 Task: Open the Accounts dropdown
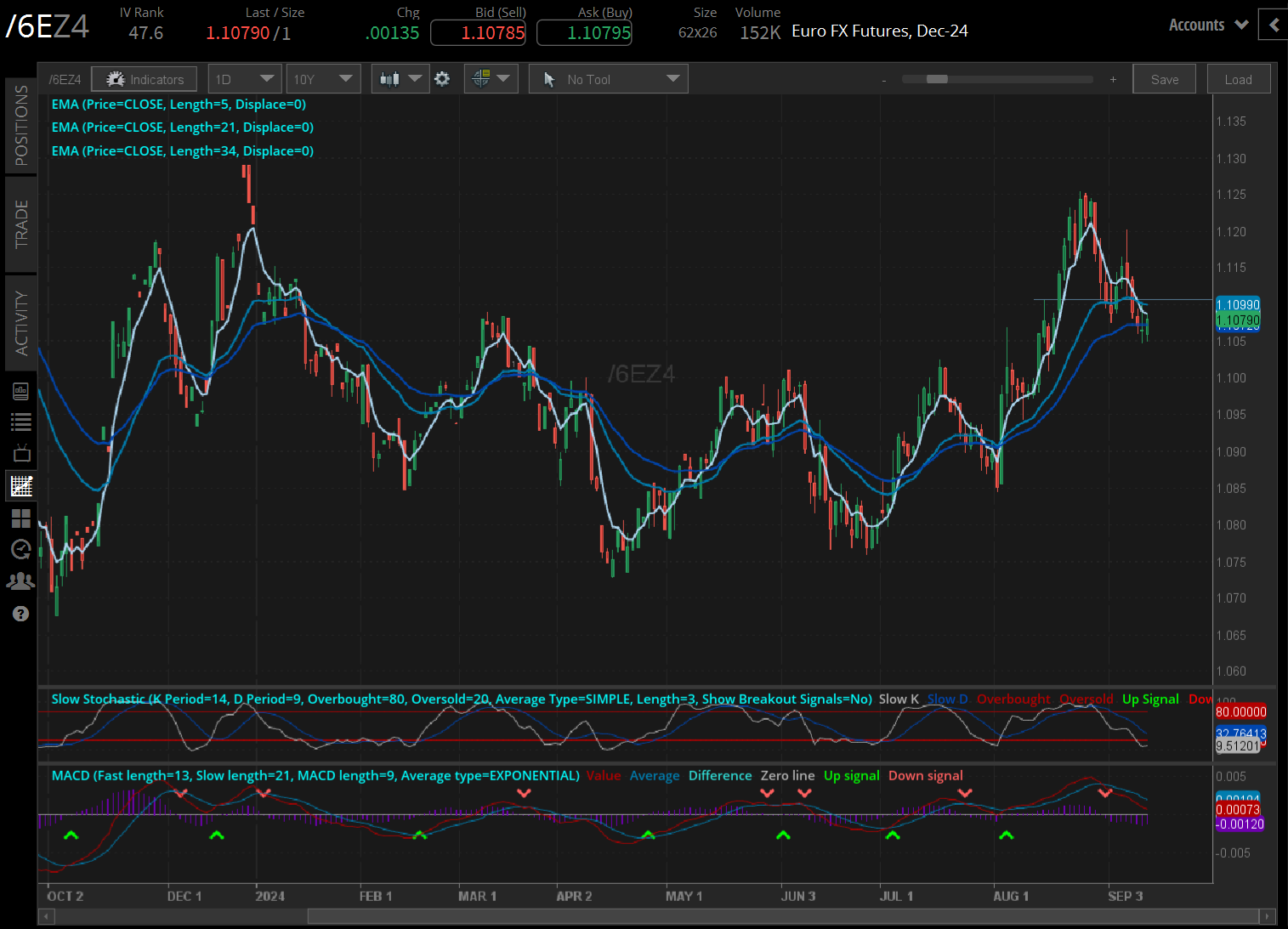(x=1208, y=25)
